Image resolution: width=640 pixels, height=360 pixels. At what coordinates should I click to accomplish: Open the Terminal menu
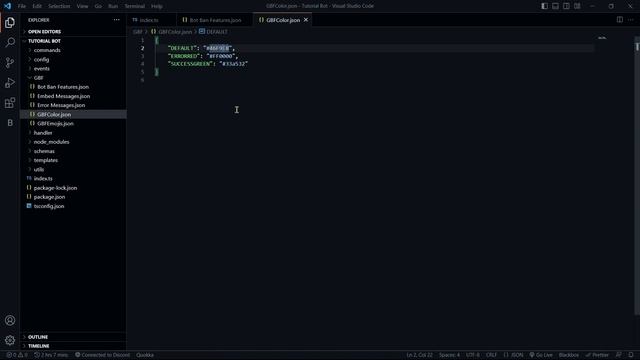[135, 6]
